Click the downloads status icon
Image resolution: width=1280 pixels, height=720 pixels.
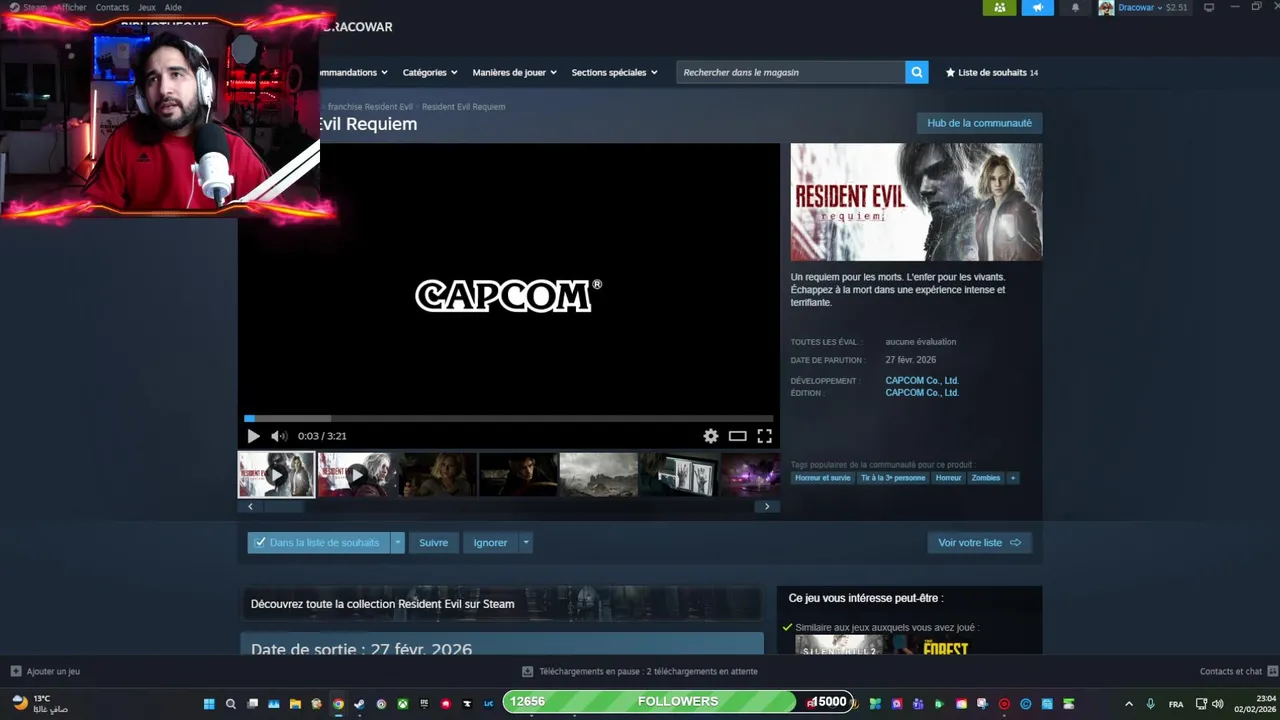tap(528, 671)
